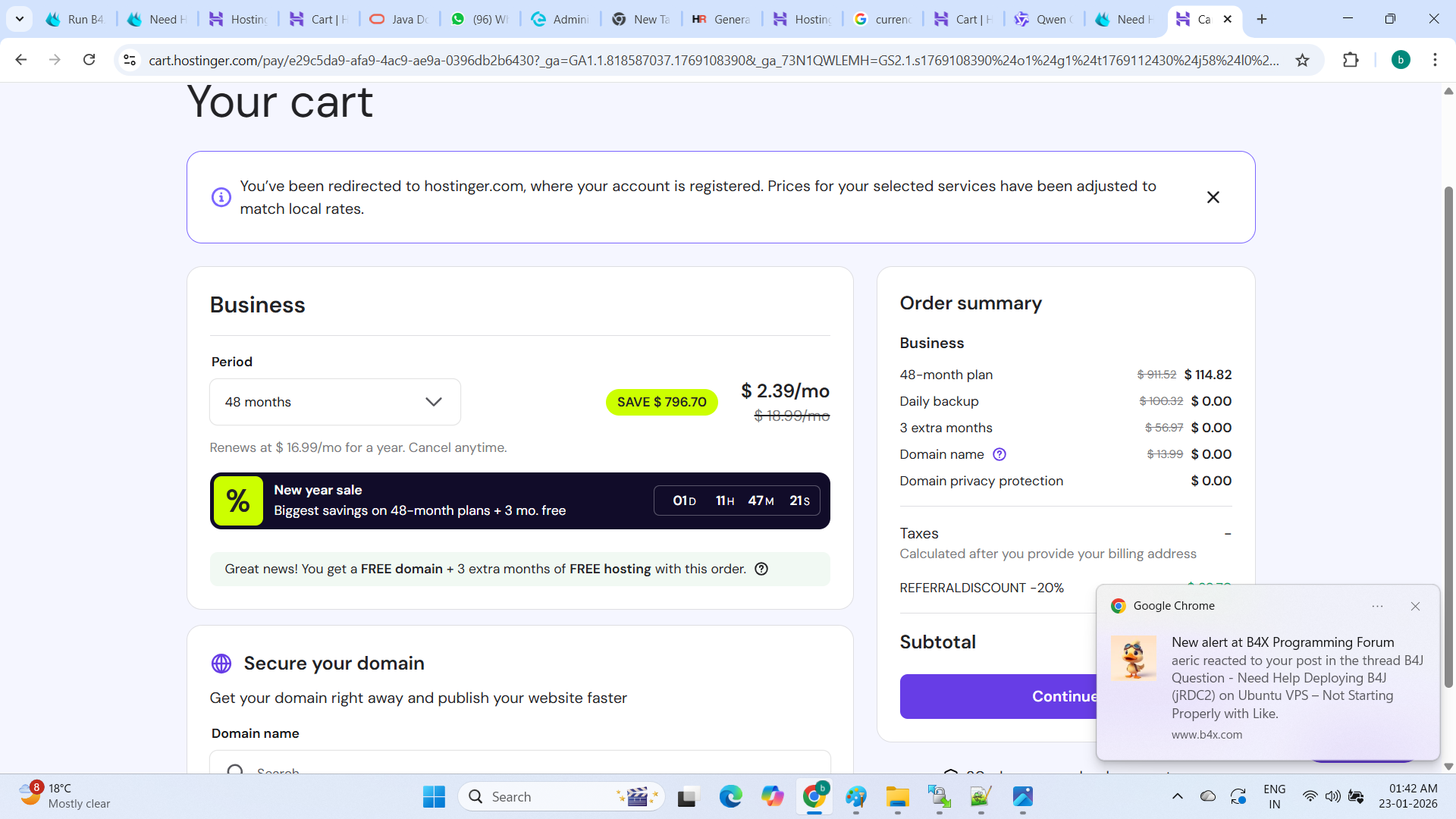Screen dimensions: 1456x819
Task: Click the site information icon in address bar
Action: (130, 60)
